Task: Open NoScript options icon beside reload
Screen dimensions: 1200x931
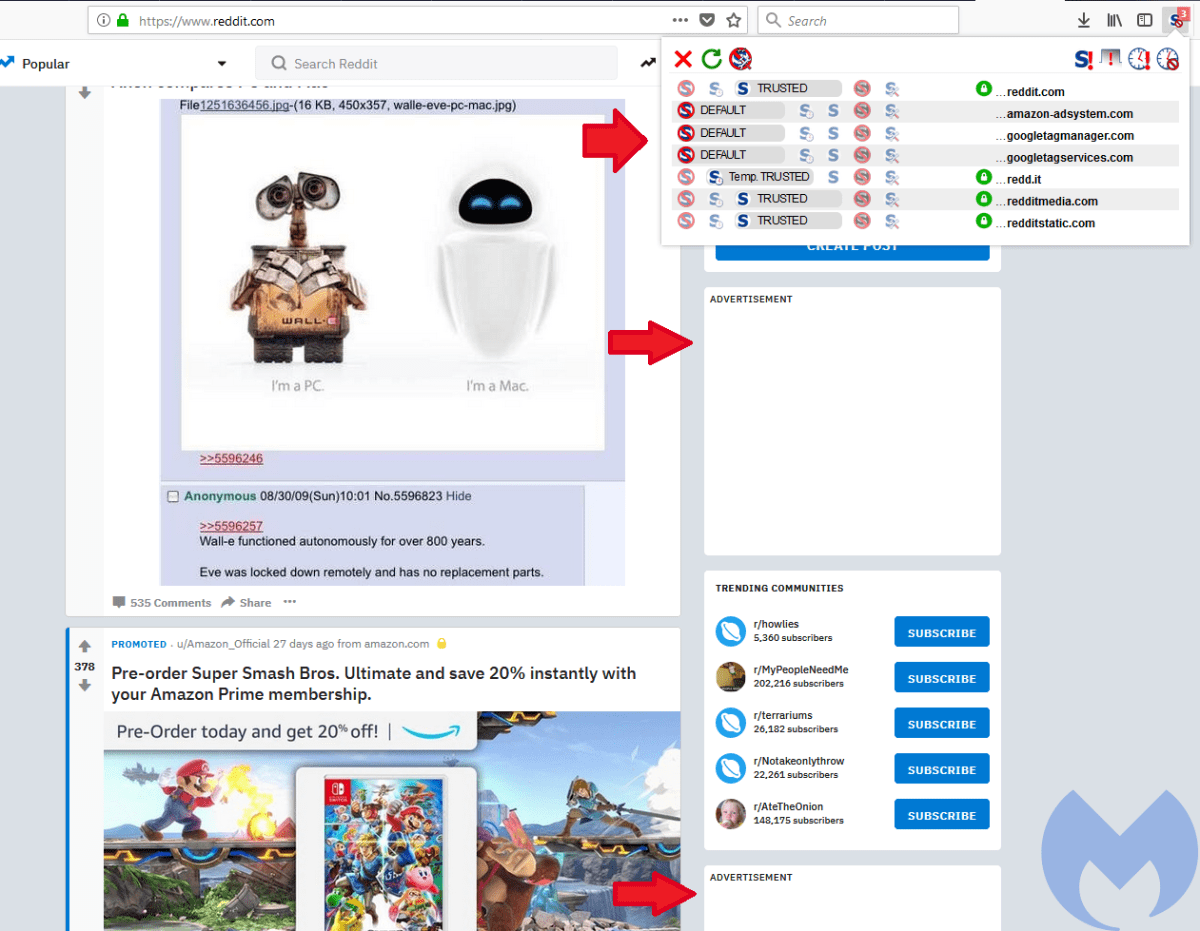Action: (x=740, y=59)
